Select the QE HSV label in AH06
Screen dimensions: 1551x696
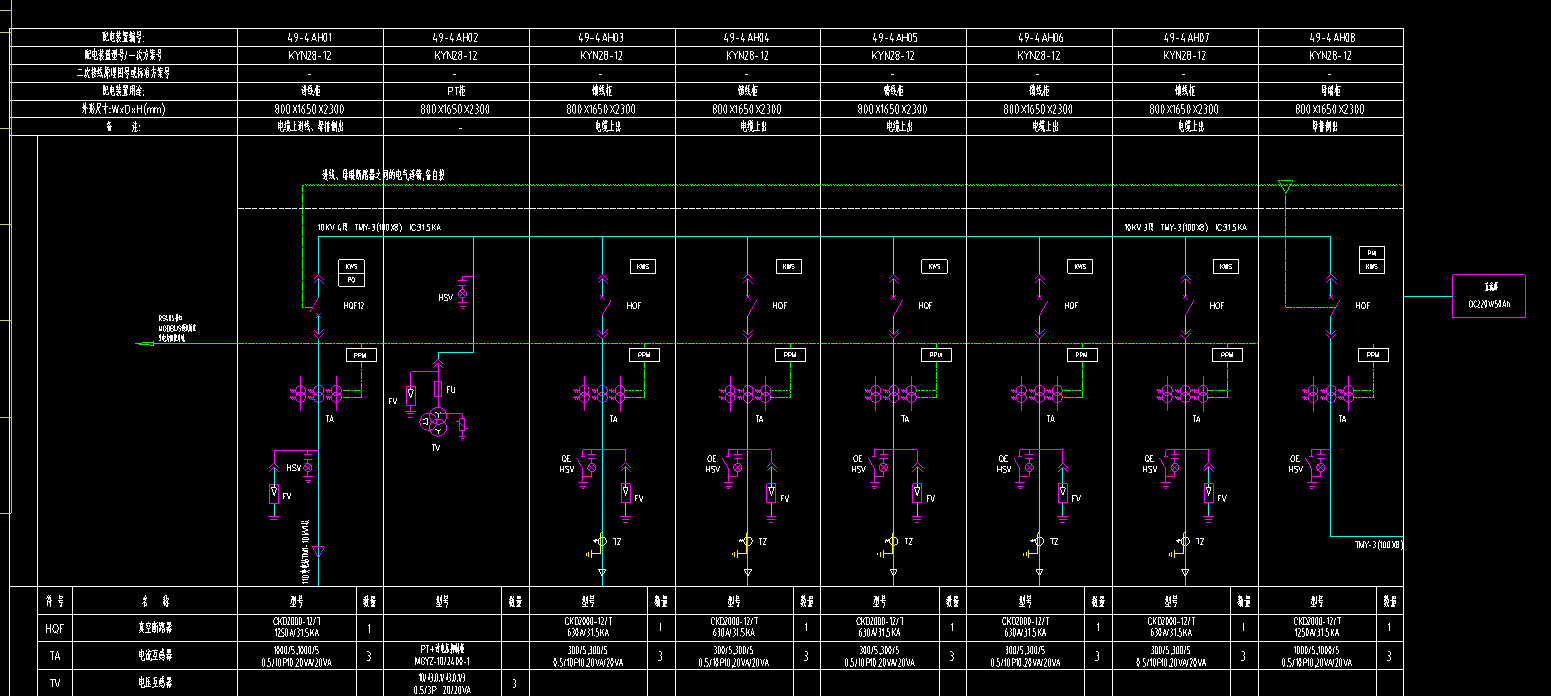coord(1004,464)
